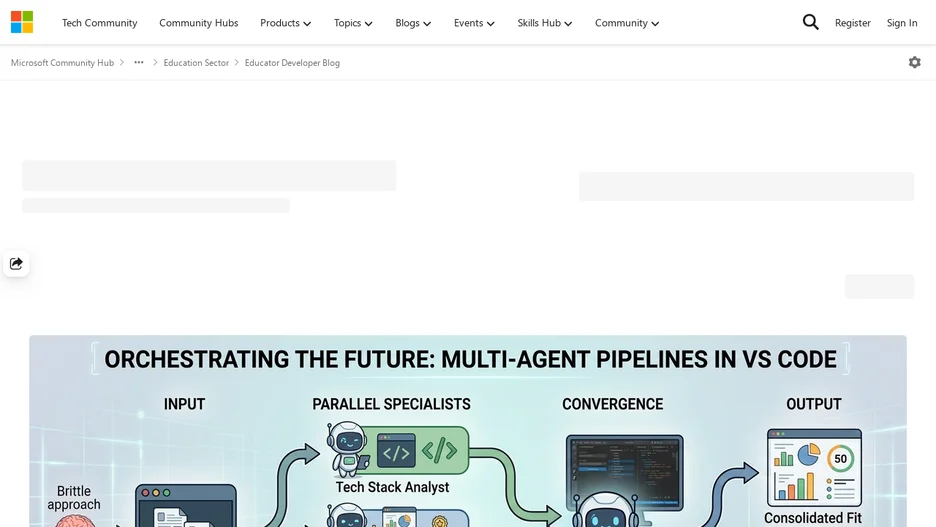
Task: Click Sign In
Action: (902, 23)
